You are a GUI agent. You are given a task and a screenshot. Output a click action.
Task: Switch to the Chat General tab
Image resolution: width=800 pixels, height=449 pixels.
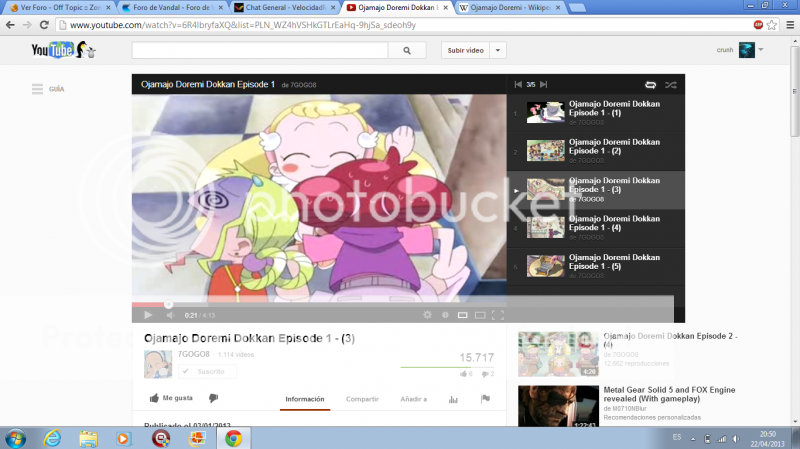click(285, 7)
